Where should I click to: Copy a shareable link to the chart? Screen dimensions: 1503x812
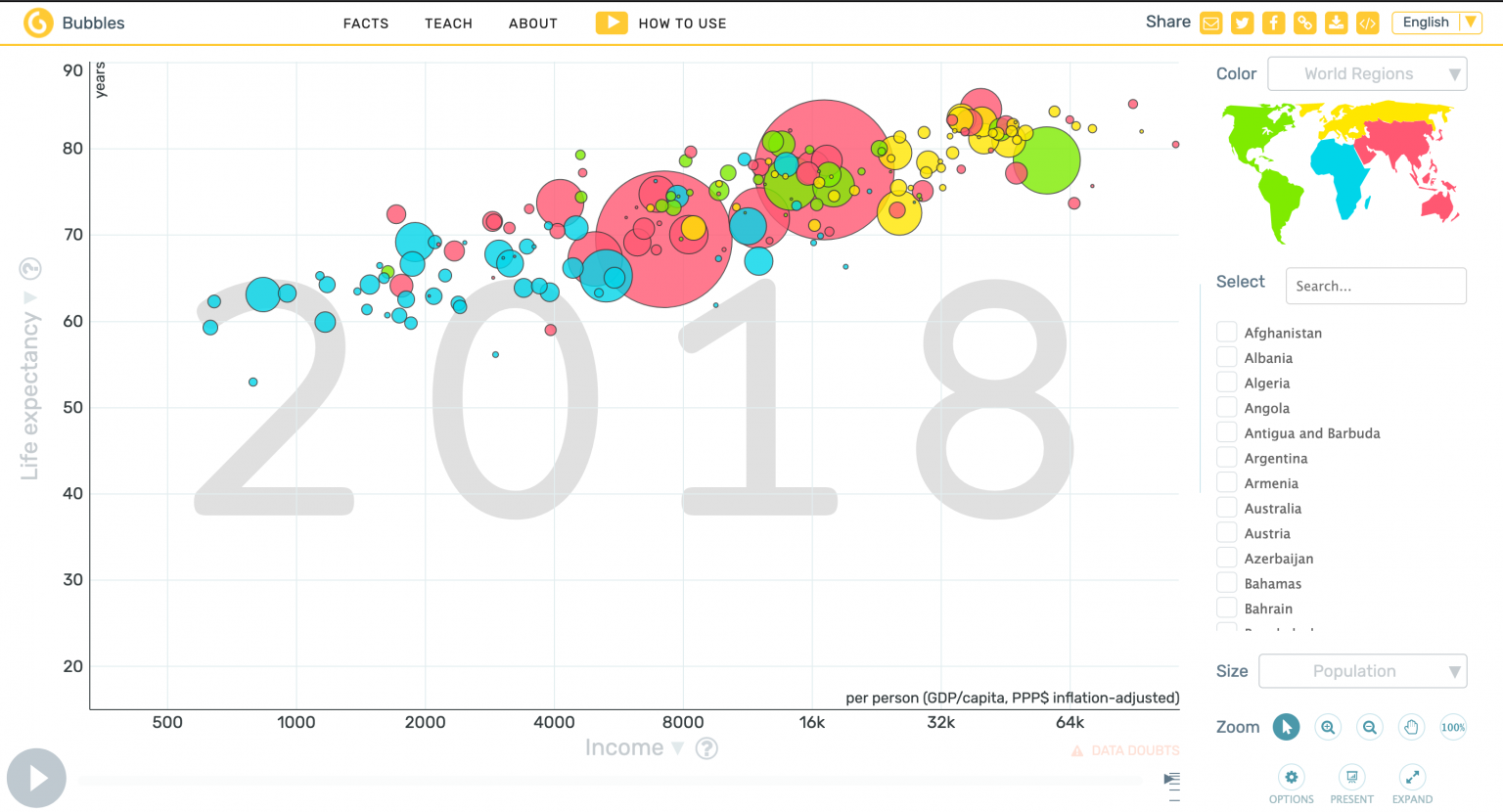click(x=1304, y=22)
